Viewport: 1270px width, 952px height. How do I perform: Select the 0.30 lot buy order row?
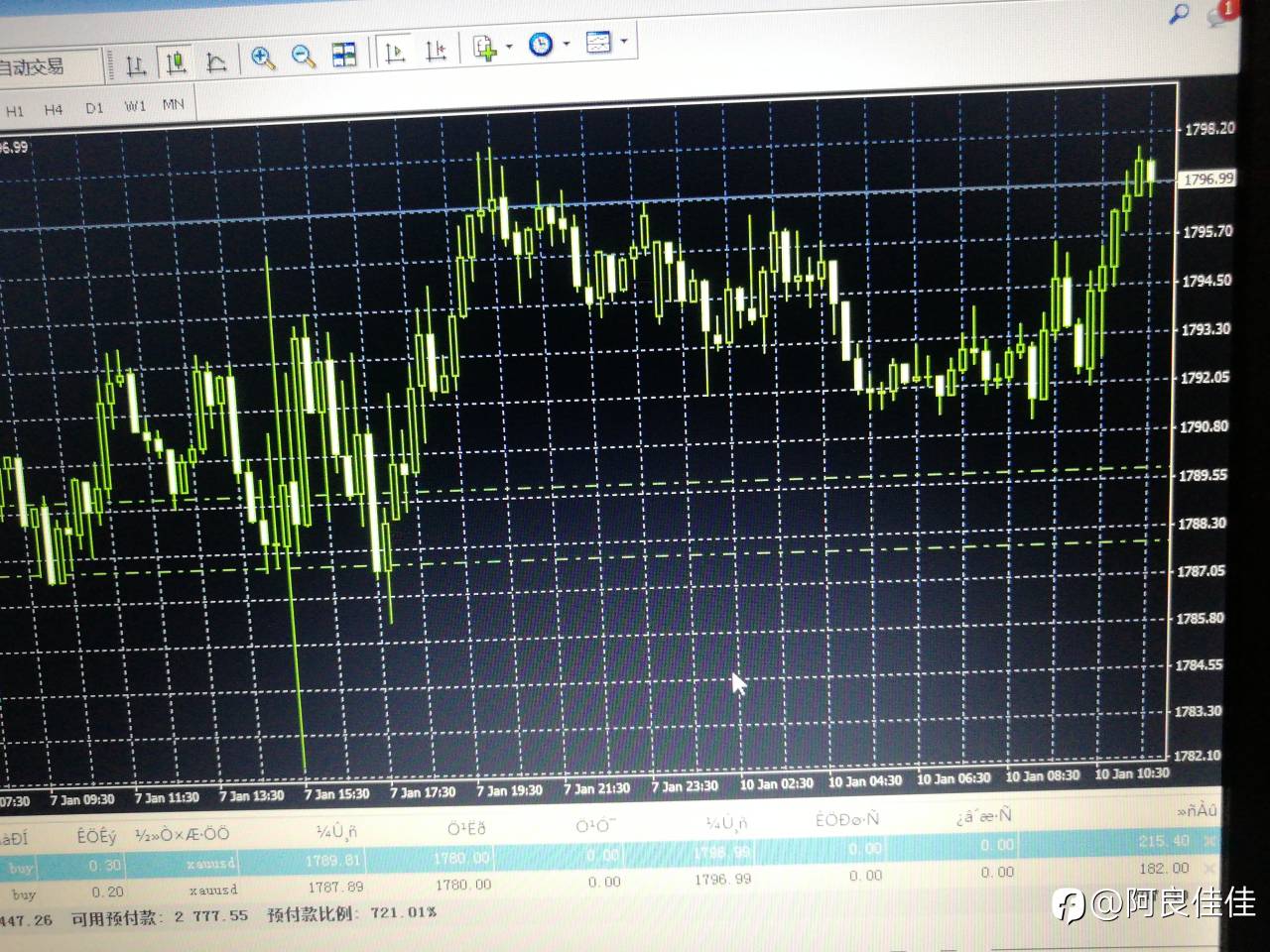pyautogui.click(x=610, y=855)
